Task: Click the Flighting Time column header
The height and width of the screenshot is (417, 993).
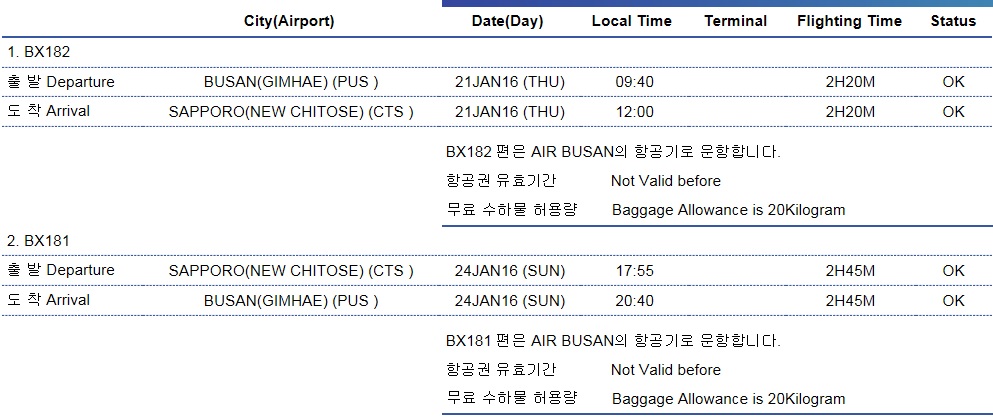Action: coord(849,21)
